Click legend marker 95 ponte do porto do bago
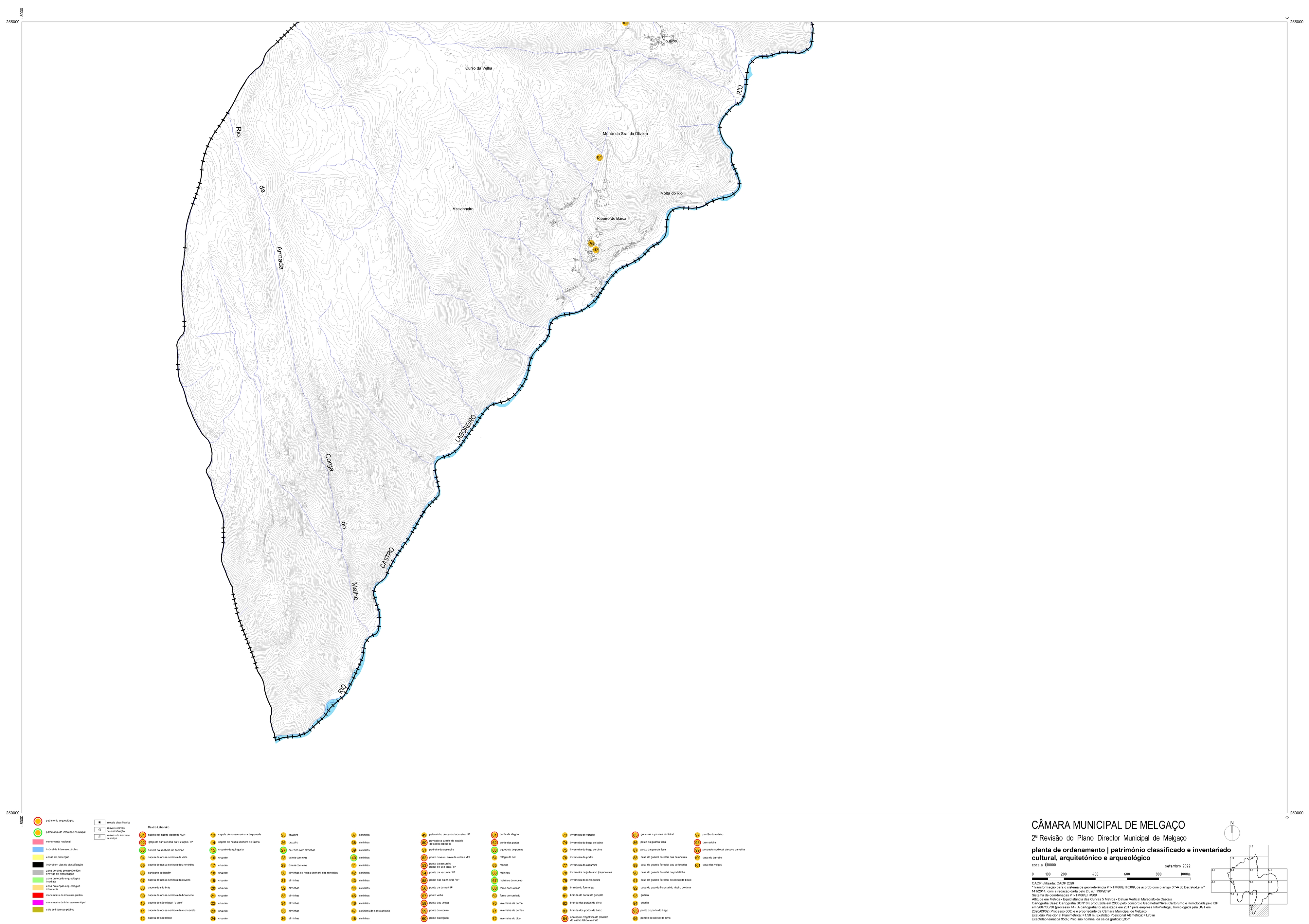Screen dimensions: 1309x924 pyautogui.click(x=635, y=911)
